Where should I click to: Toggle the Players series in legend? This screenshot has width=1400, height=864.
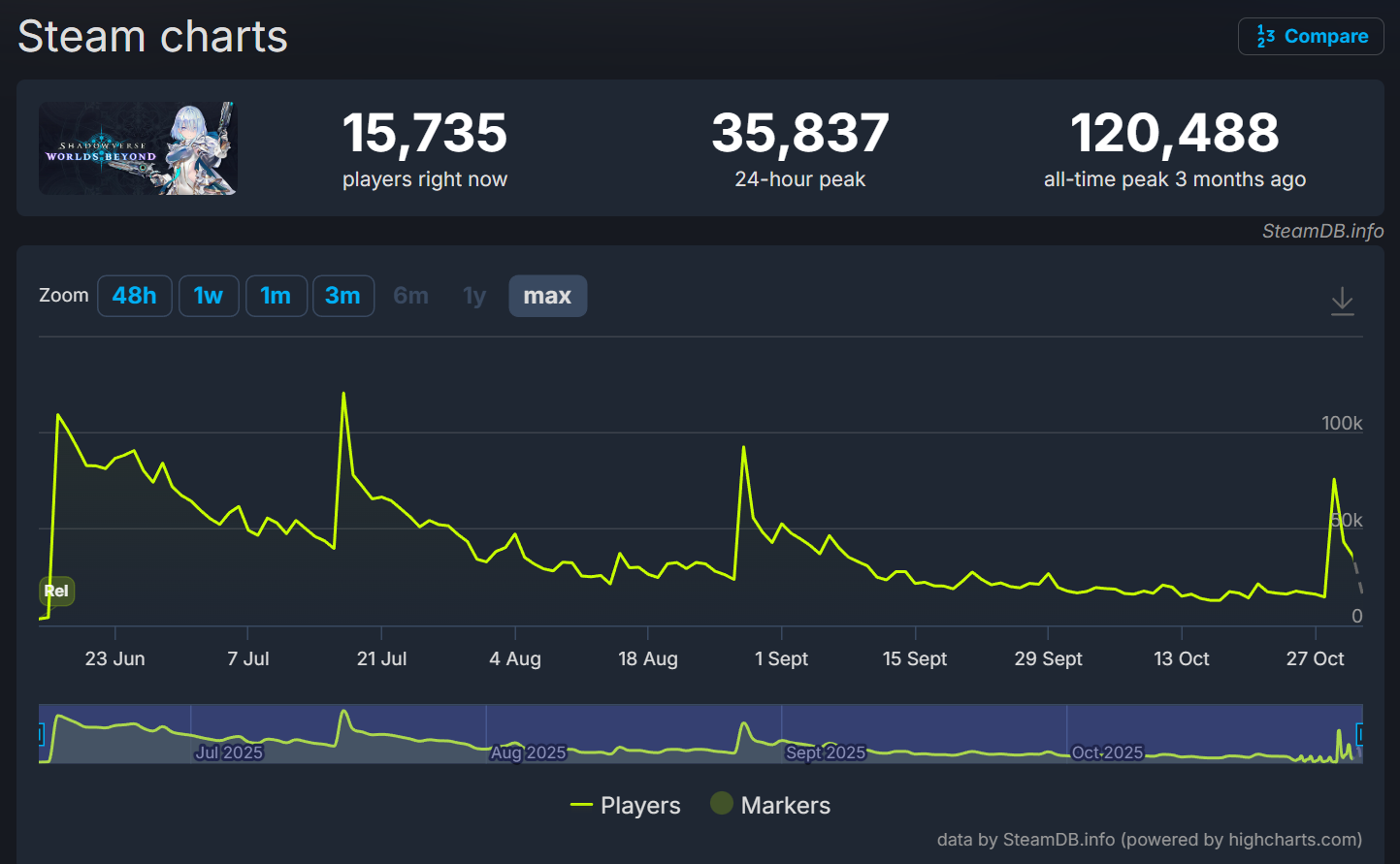(626, 805)
